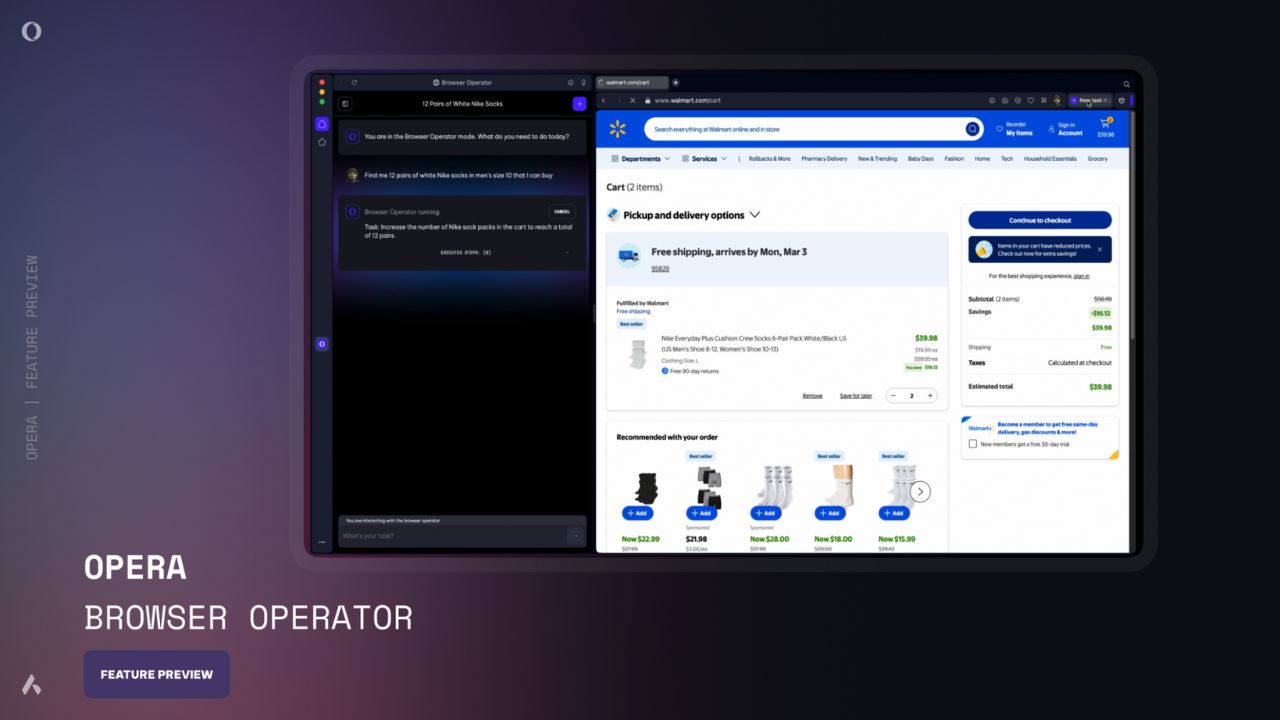Check the free 30-day trial checkbox
1280x720 pixels.
tap(973, 443)
